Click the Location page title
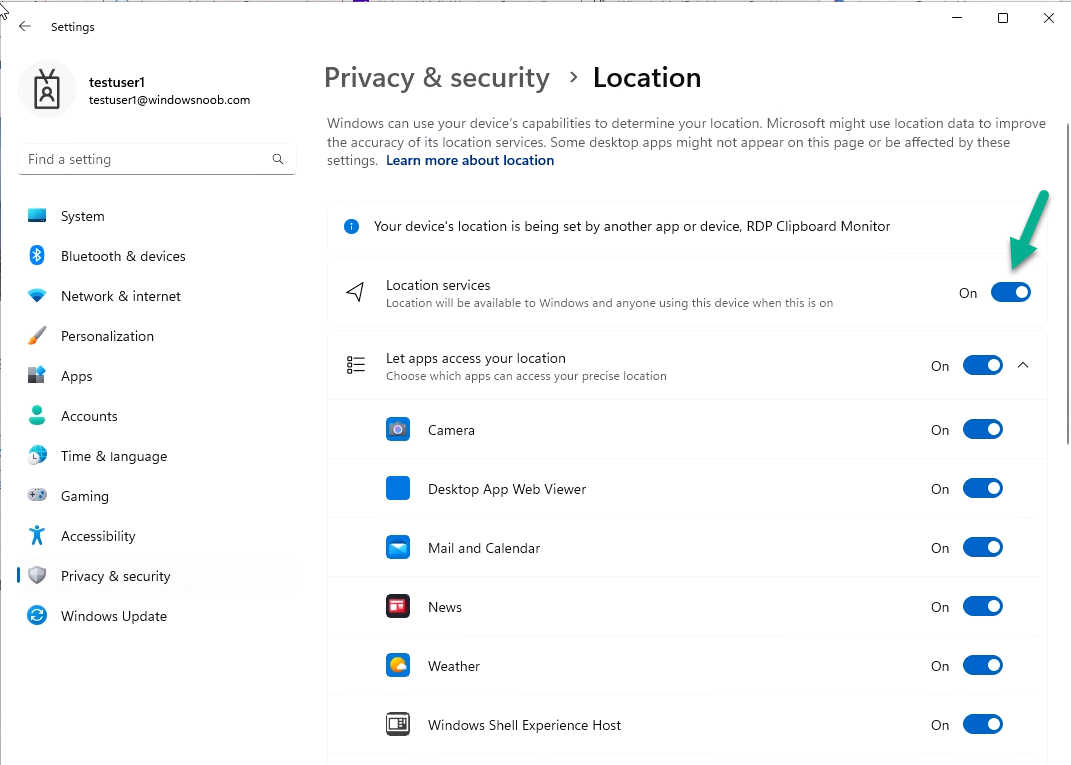The image size is (1071, 765). tap(647, 78)
